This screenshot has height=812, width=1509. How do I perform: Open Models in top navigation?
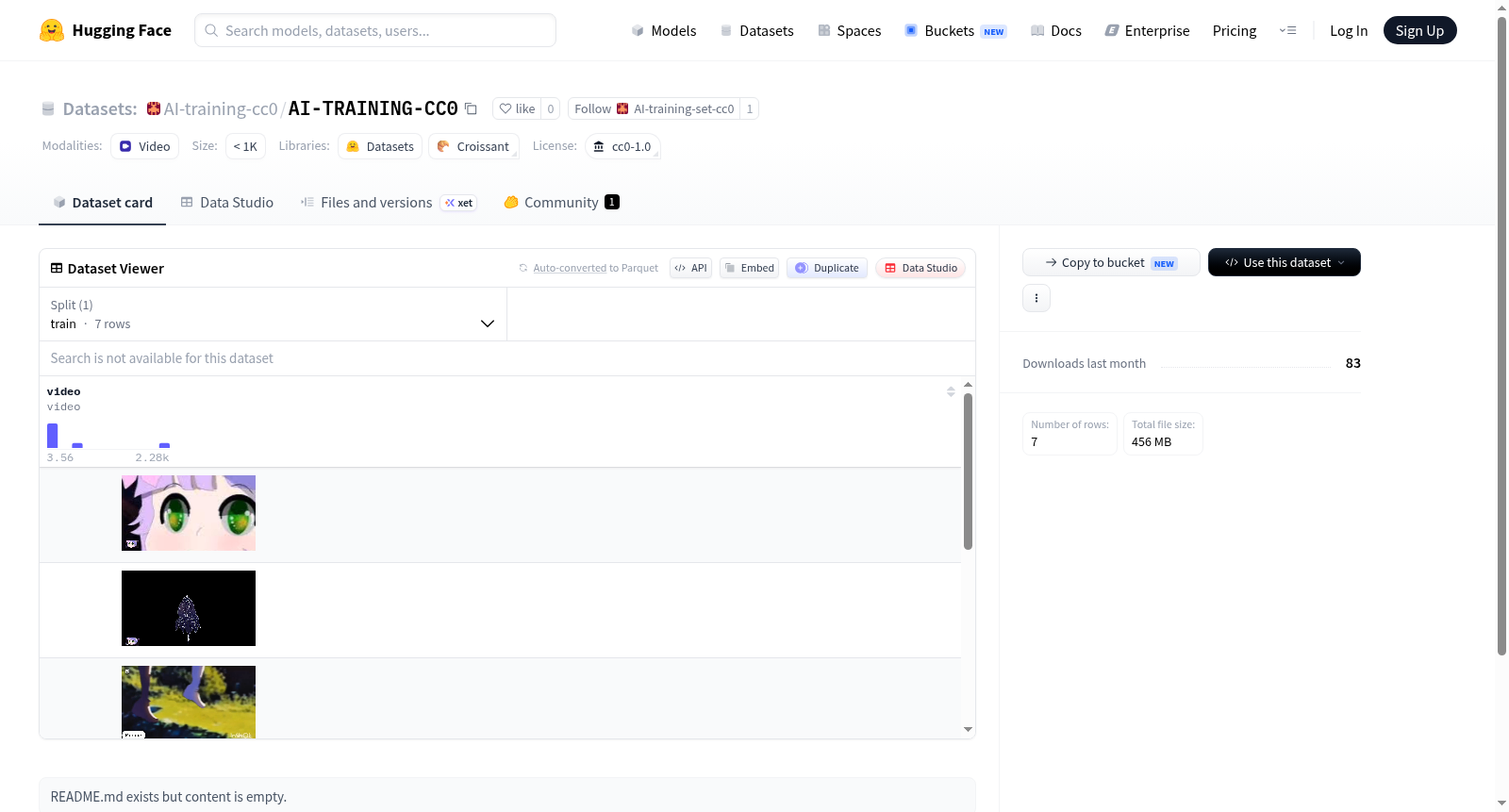664,30
